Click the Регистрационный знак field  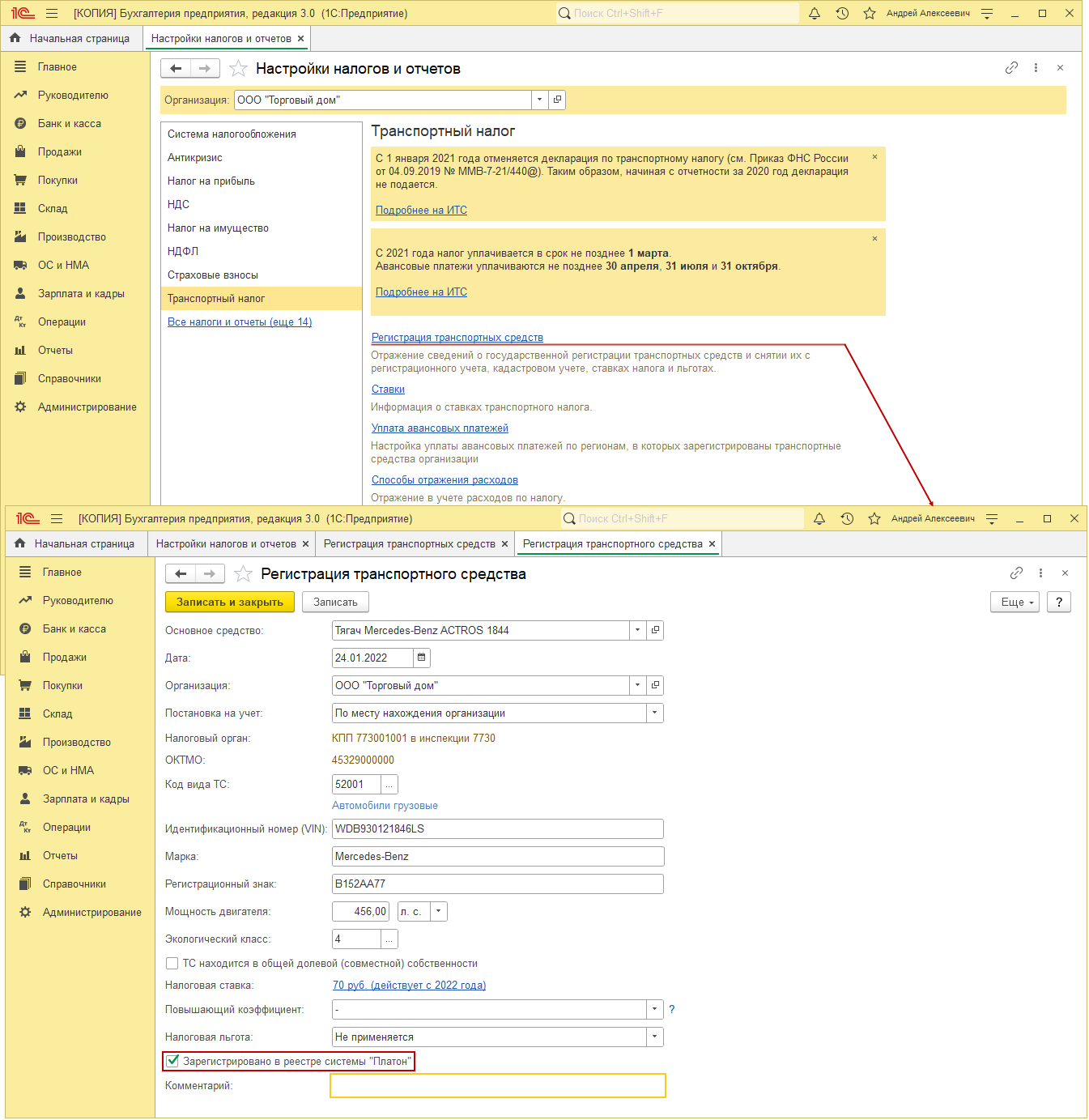click(498, 884)
